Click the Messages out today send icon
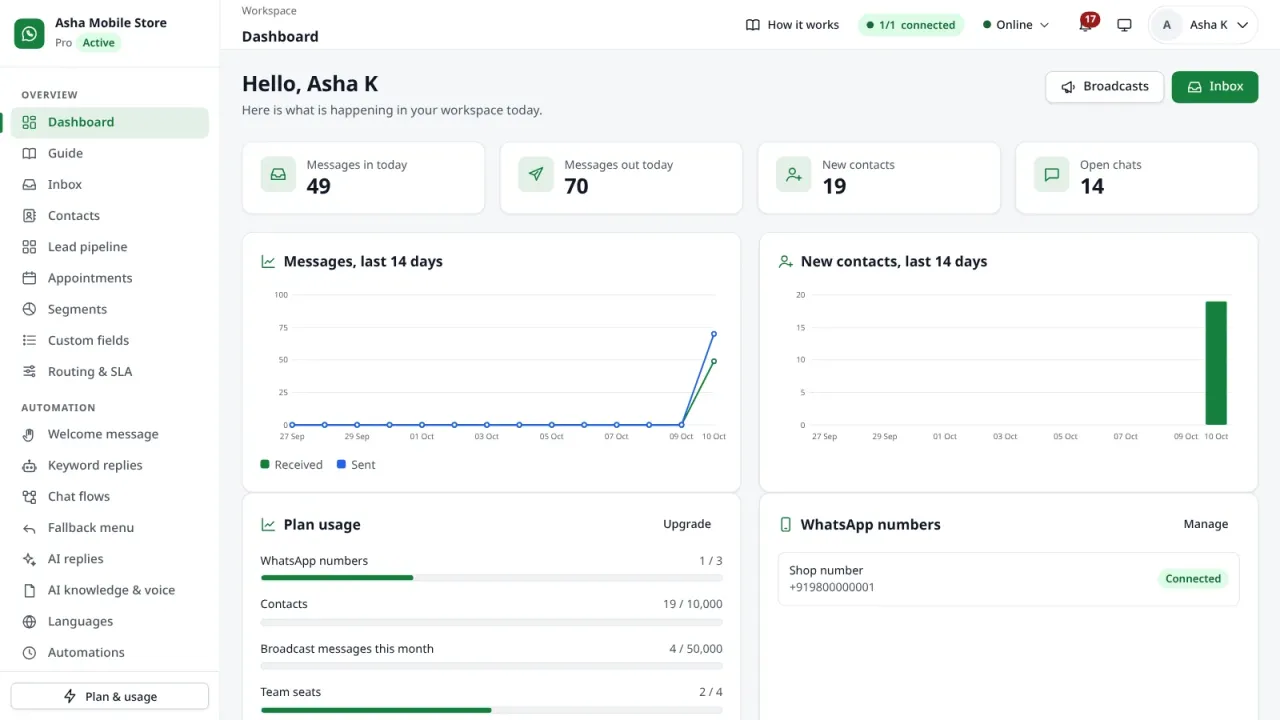 [x=536, y=174]
